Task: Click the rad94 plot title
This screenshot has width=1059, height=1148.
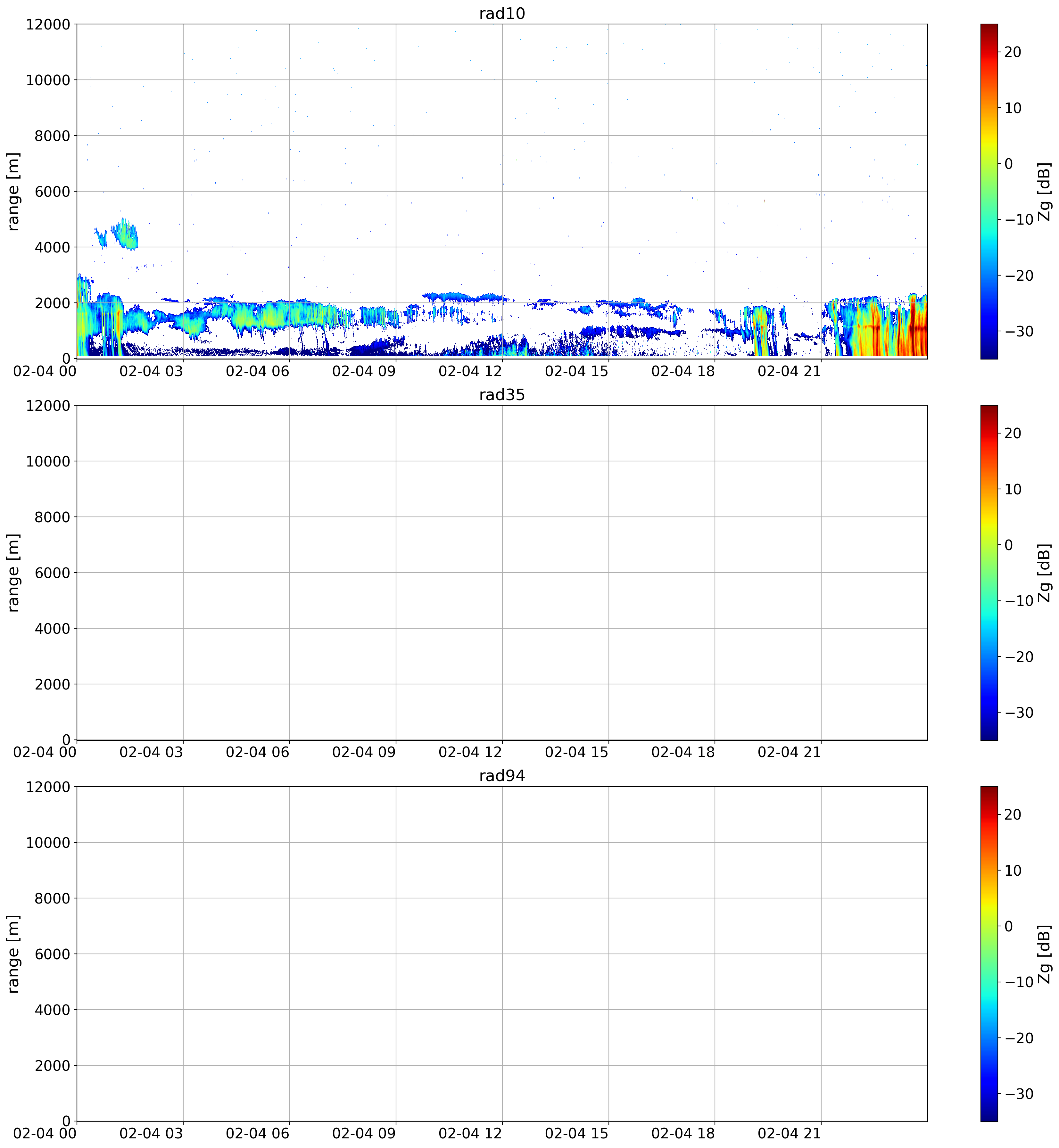Action: pos(502,775)
